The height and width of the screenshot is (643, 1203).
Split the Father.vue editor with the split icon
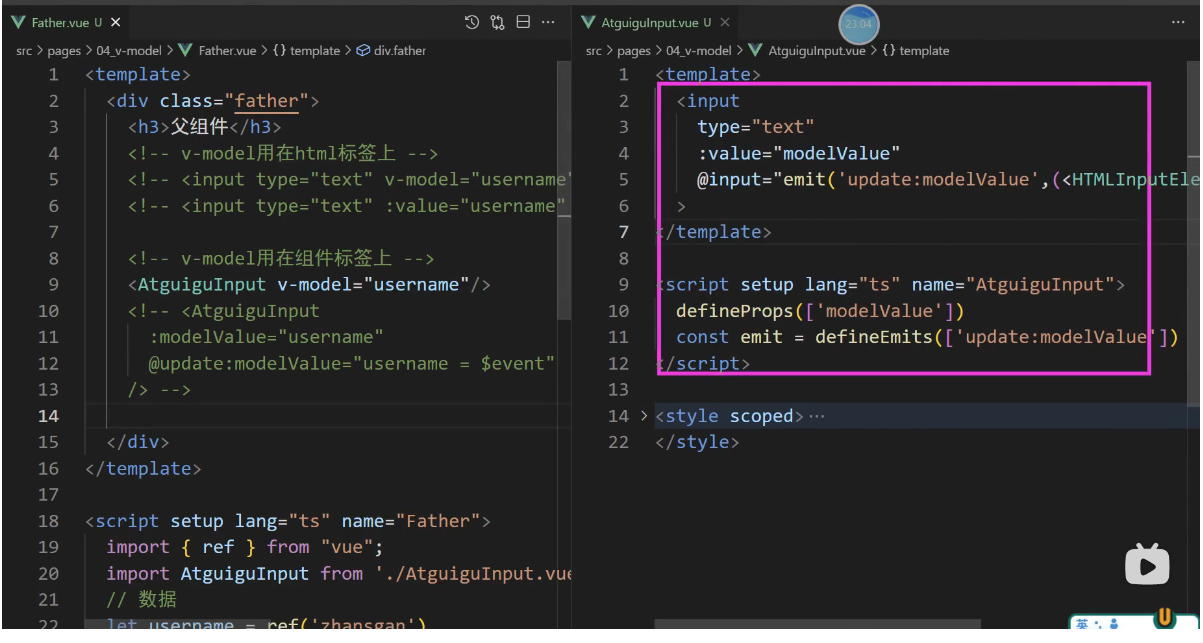[x=523, y=22]
